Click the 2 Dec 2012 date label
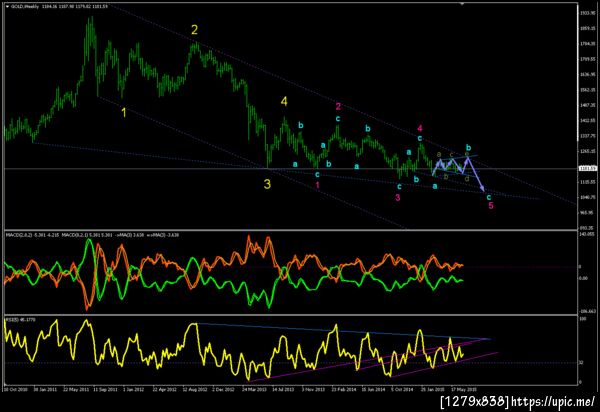 point(224,389)
